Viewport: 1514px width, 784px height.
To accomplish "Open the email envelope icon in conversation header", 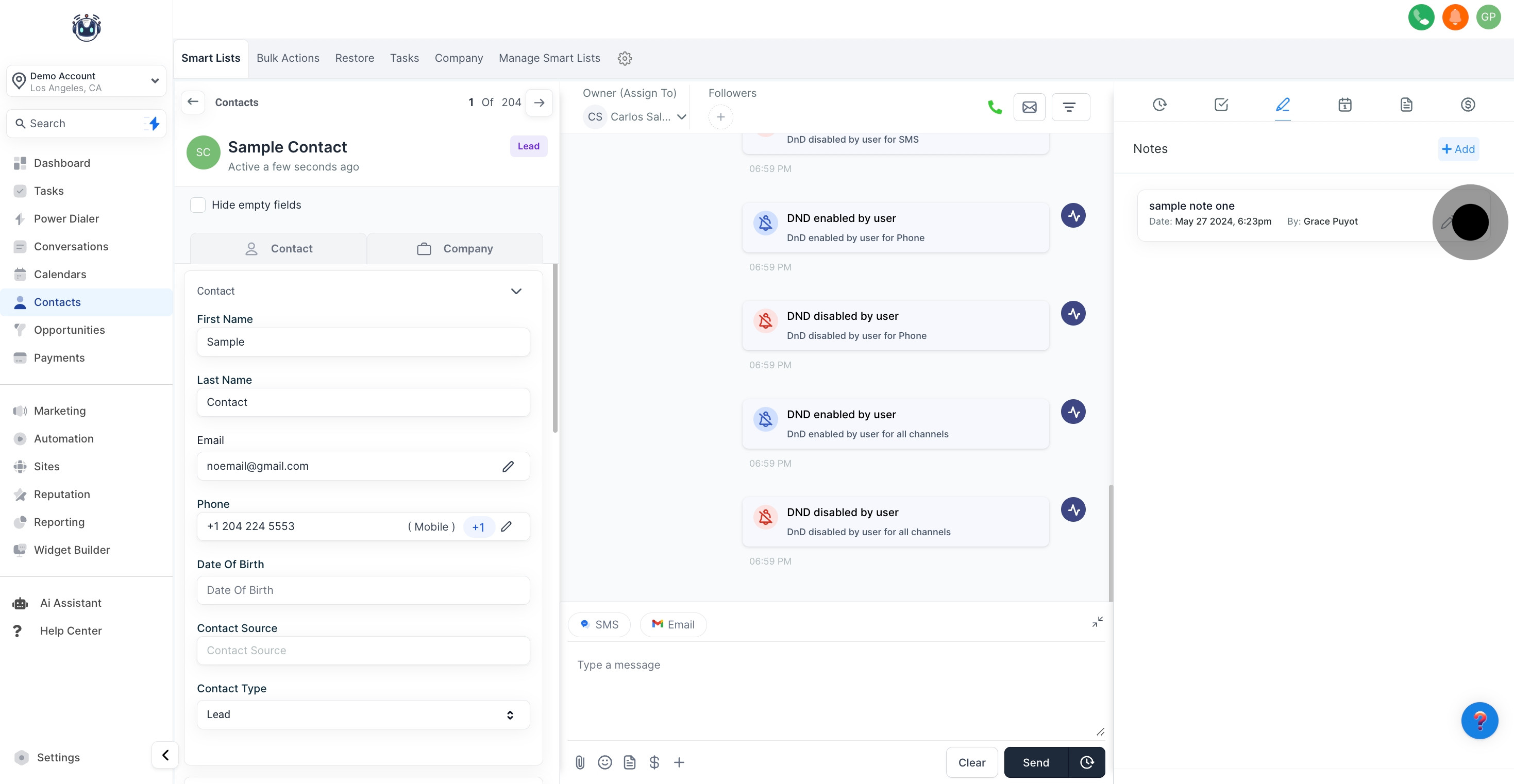I will 1029,107.
